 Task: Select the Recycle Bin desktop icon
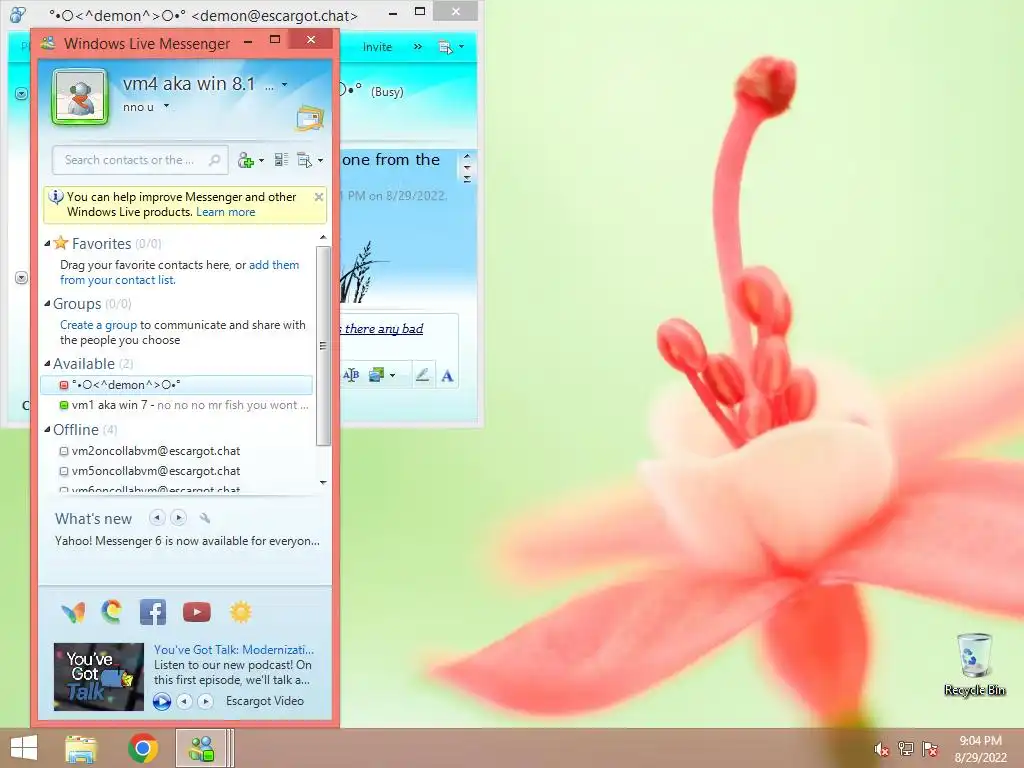click(x=975, y=664)
